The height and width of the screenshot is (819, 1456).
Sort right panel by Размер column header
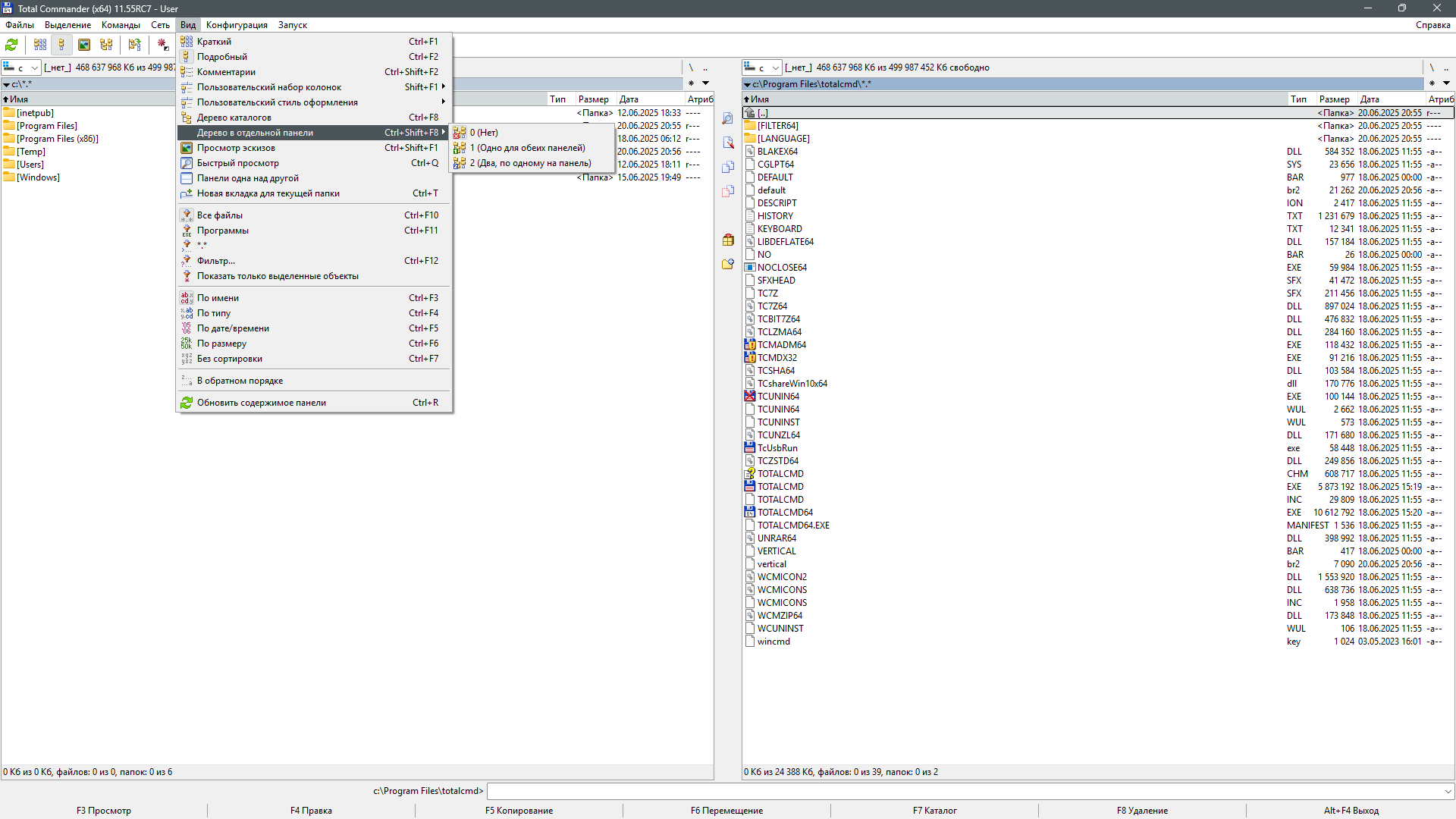pyautogui.click(x=1336, y=99)
